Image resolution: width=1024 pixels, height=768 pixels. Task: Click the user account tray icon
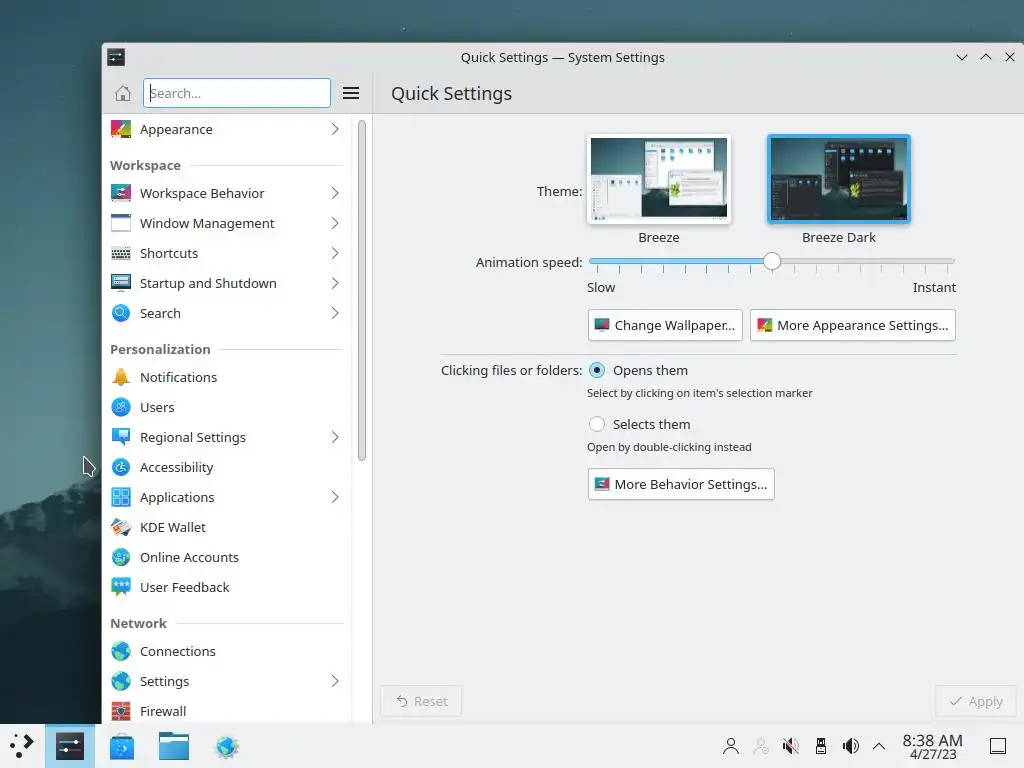coord(731,746)
